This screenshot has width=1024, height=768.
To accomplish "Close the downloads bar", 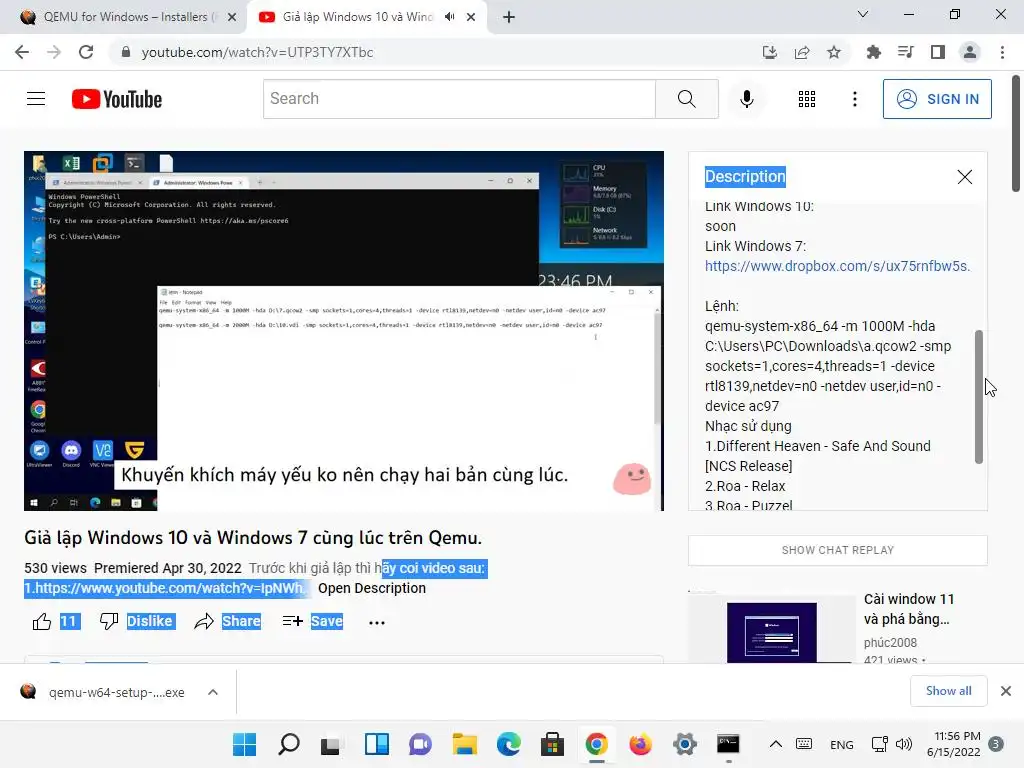I will 1006,691.
